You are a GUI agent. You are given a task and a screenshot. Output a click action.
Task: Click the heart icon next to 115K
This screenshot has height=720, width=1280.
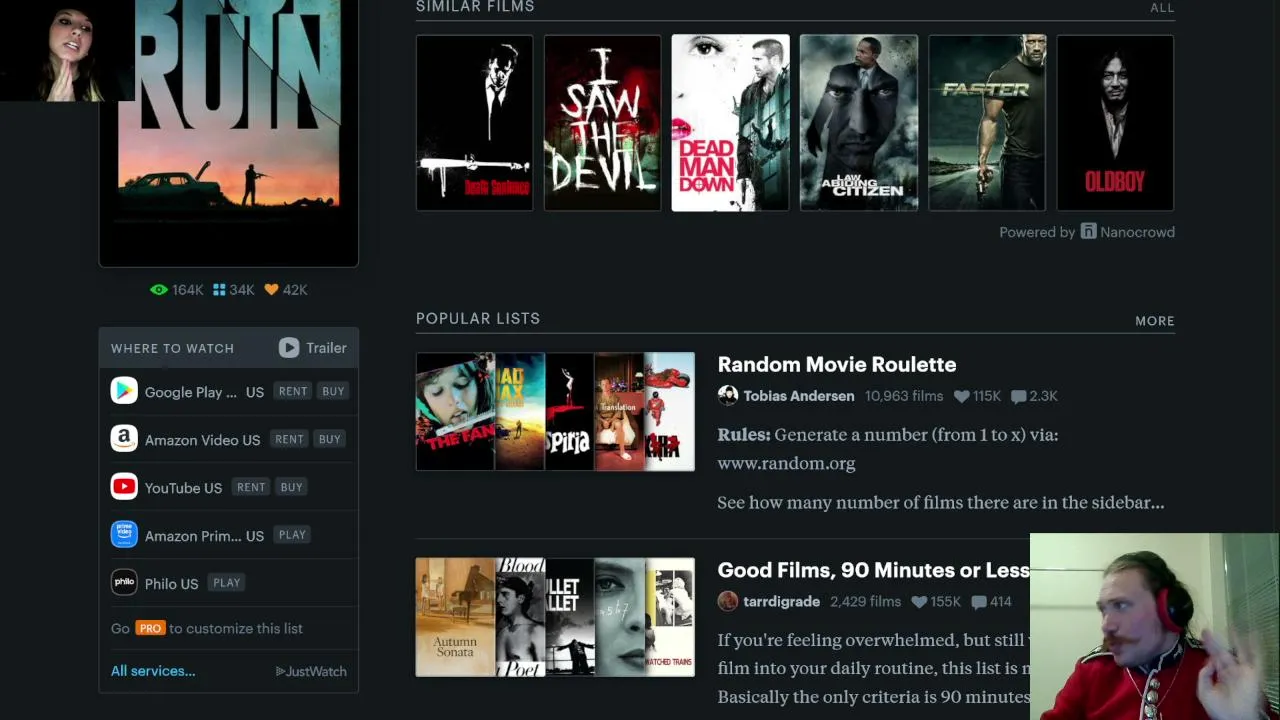tap(961, 397)
